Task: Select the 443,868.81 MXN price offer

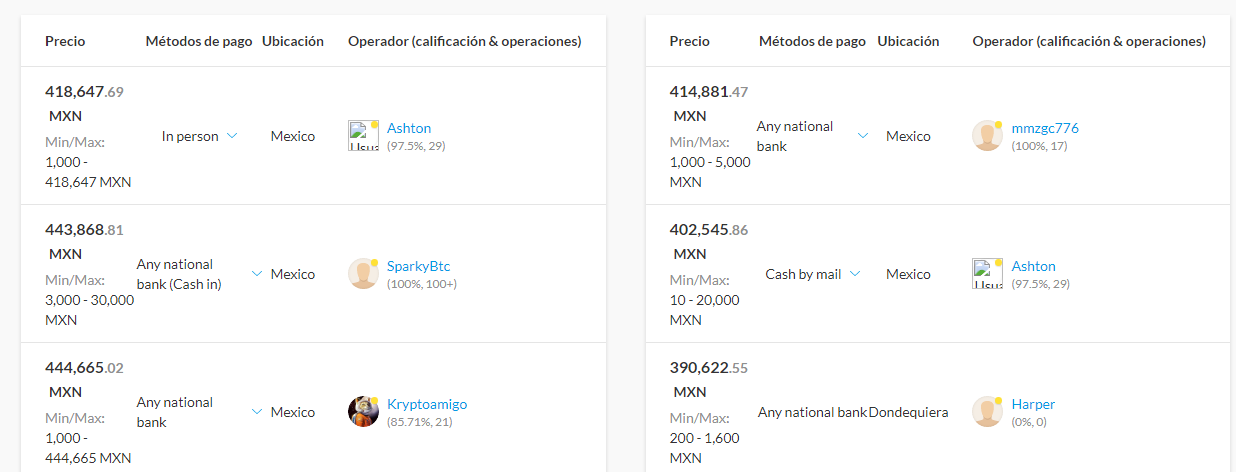Action: coord(84,230)
